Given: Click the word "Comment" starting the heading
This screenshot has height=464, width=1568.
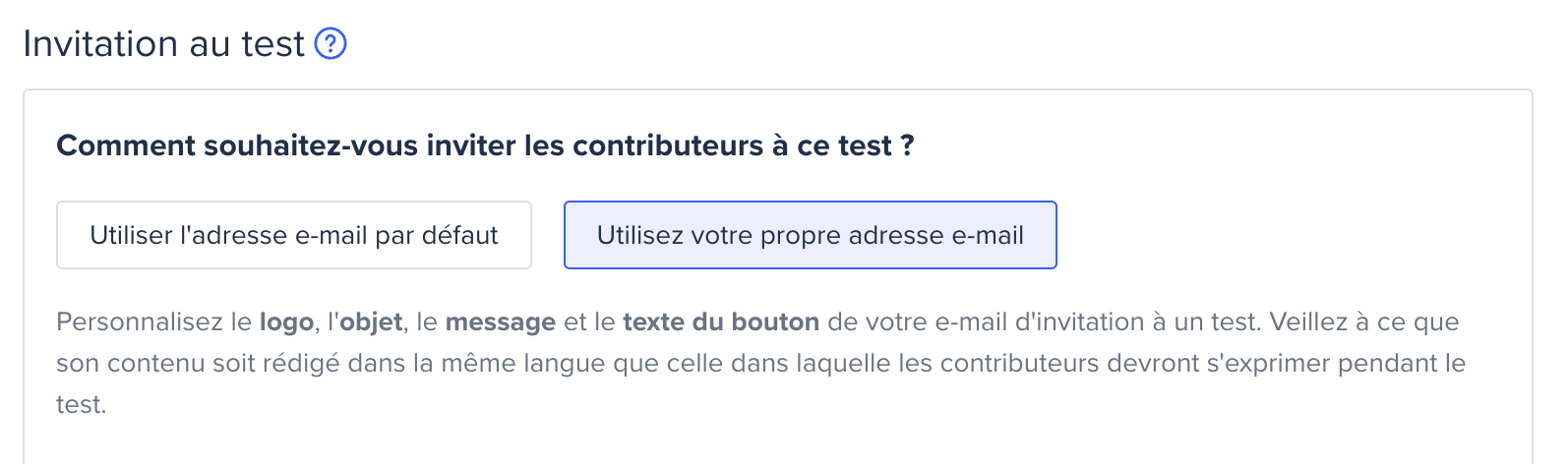Looking at the screenshot, I should click(x=126, y=145).
